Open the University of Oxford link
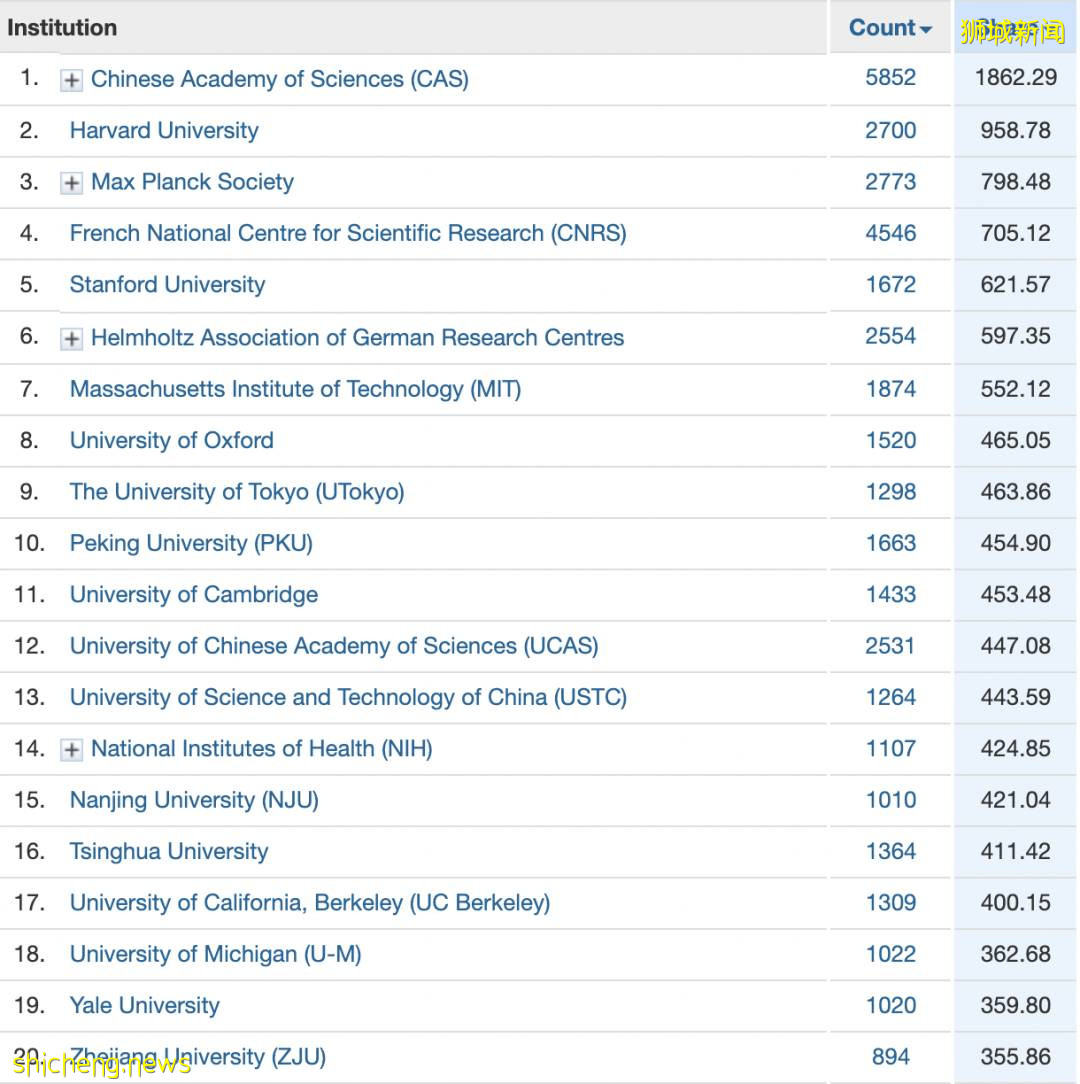This screenshot has width=1080, height=1084. click(171, 441)
